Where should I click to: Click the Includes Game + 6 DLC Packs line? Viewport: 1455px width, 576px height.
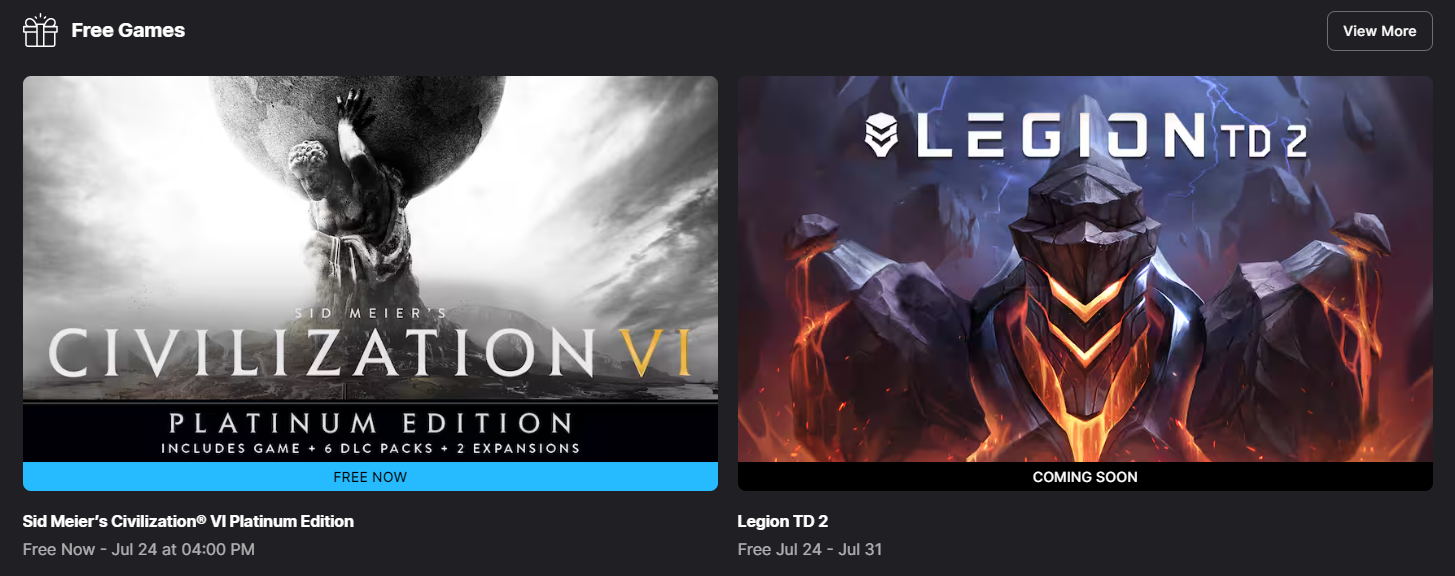(371, 448)
